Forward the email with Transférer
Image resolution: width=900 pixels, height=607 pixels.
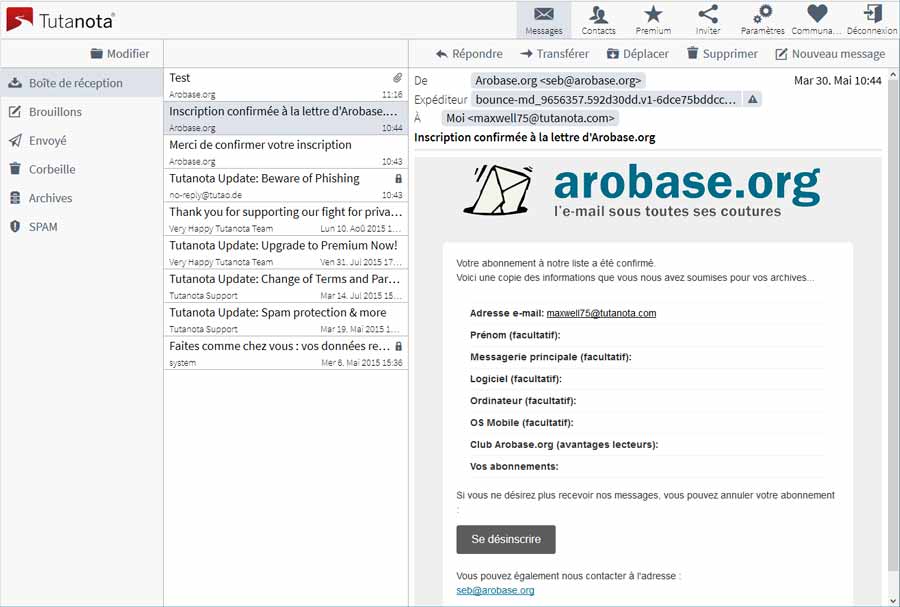(554, 54)
